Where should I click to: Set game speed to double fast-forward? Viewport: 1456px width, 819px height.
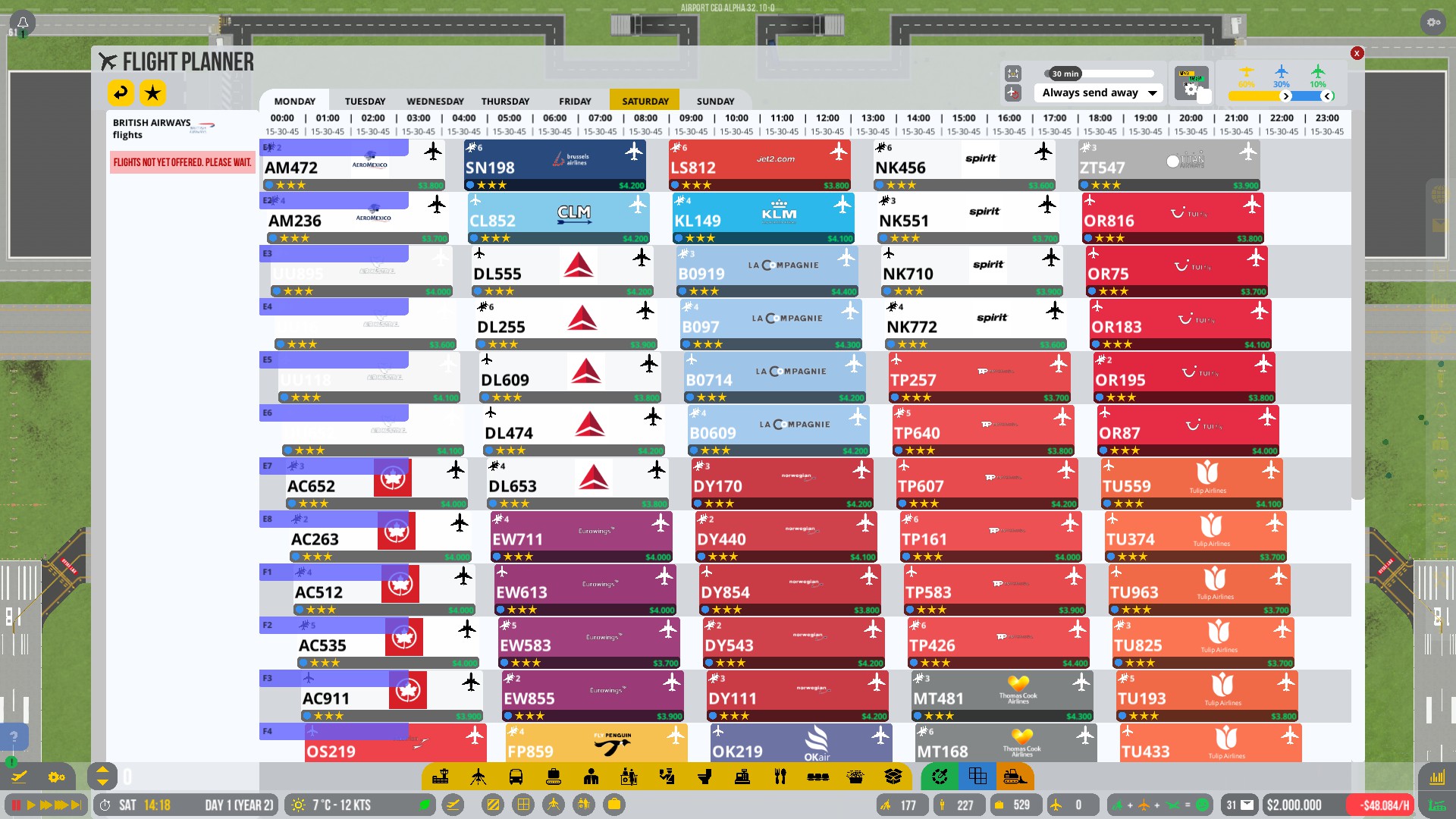(45, 805)
